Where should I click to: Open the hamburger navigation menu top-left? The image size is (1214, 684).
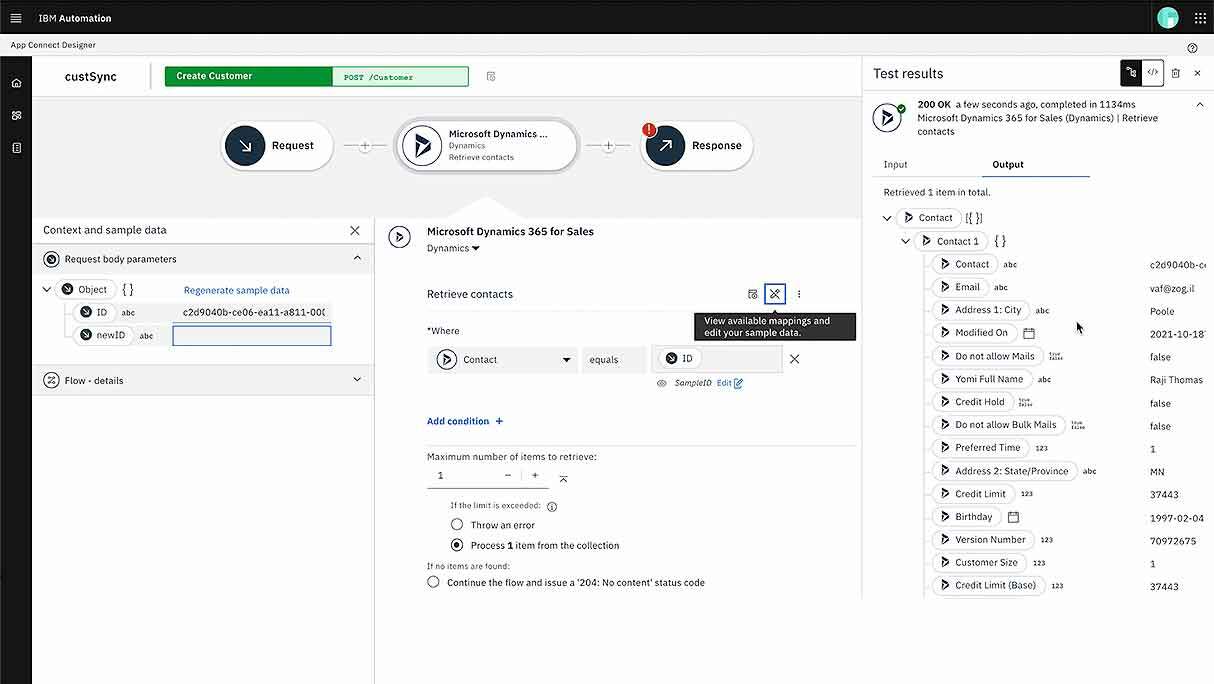15,17
